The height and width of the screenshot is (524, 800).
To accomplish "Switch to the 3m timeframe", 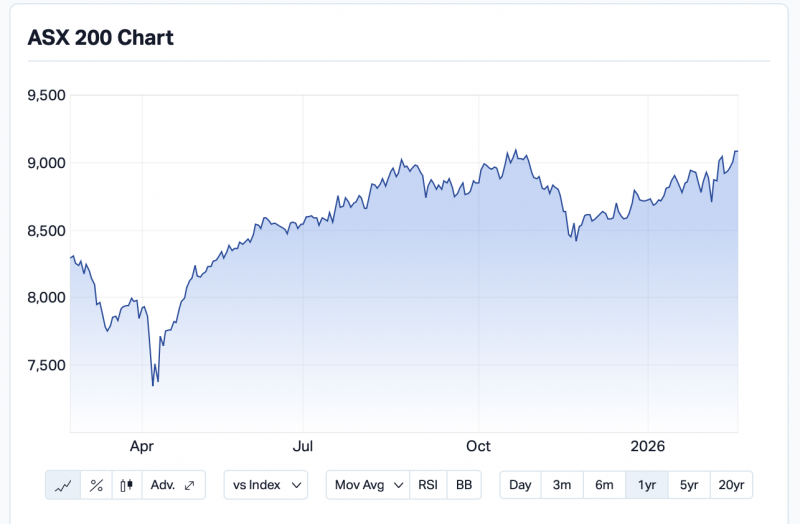I will point(562,485).
